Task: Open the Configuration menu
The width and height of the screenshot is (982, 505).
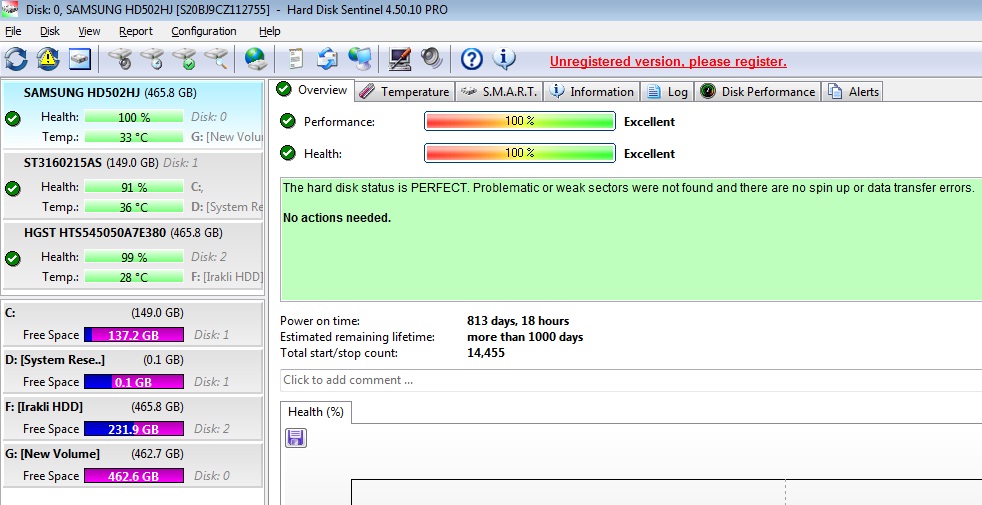Action: 204,31
